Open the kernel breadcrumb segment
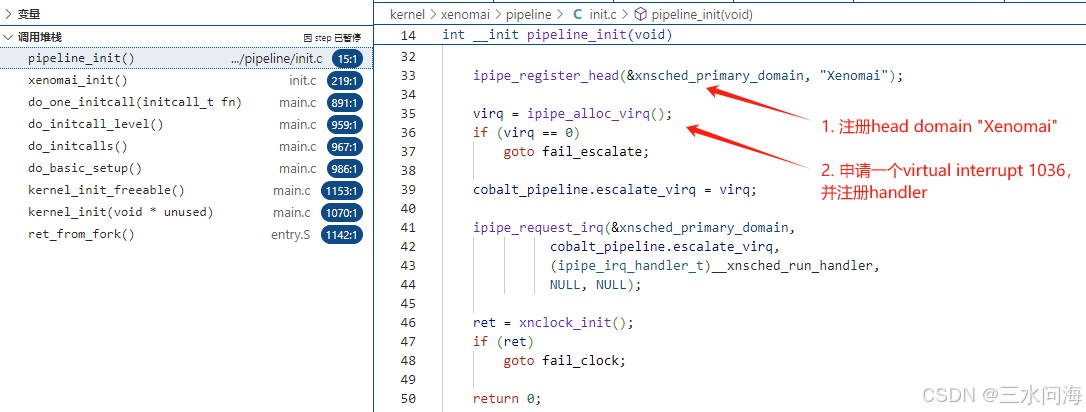 (407, 14)
